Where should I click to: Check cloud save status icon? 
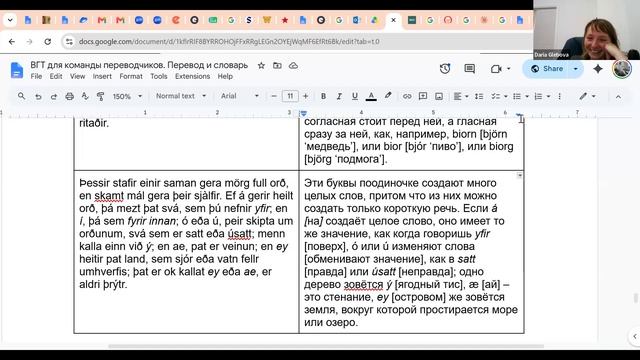[x=293, y=65]
